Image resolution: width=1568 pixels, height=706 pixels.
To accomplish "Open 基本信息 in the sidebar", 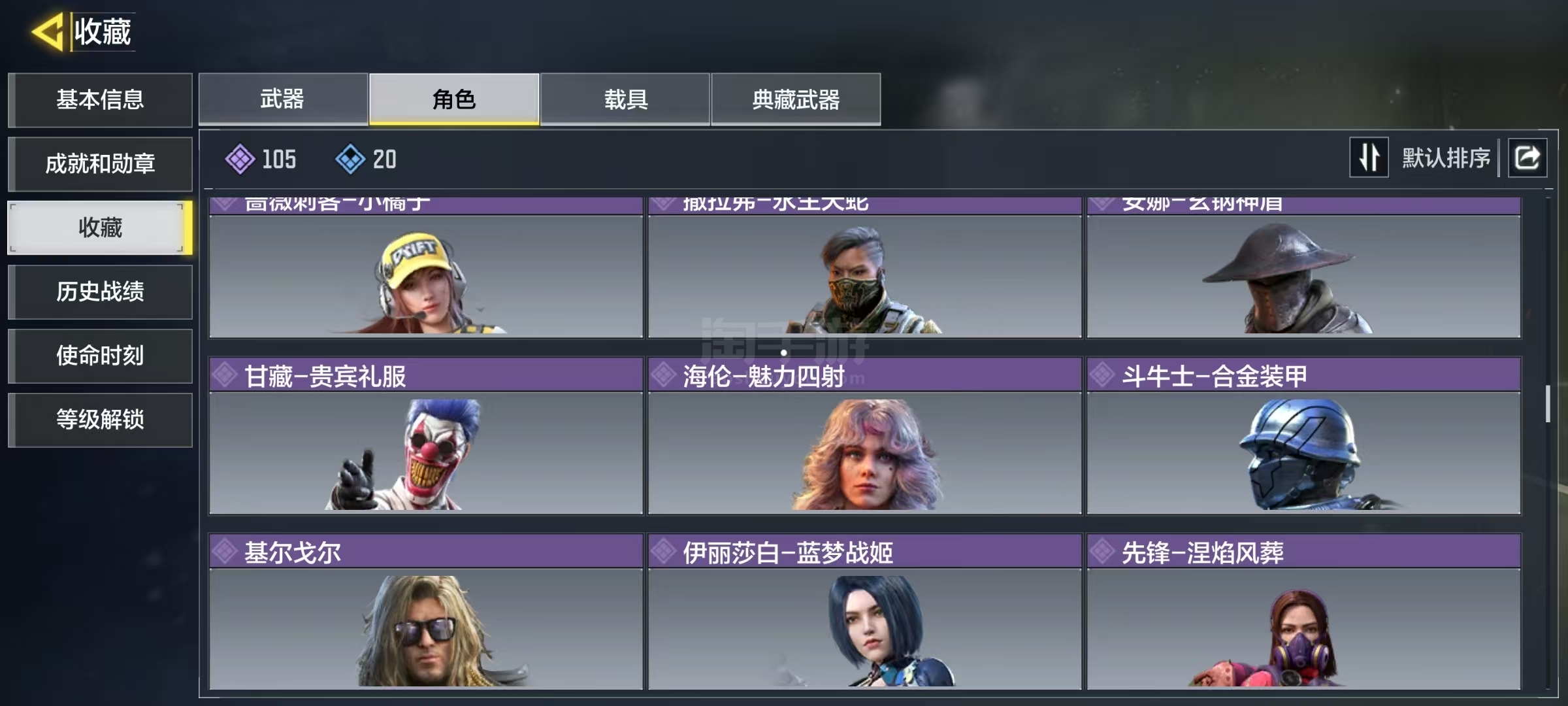I will (x=100, y=99).
